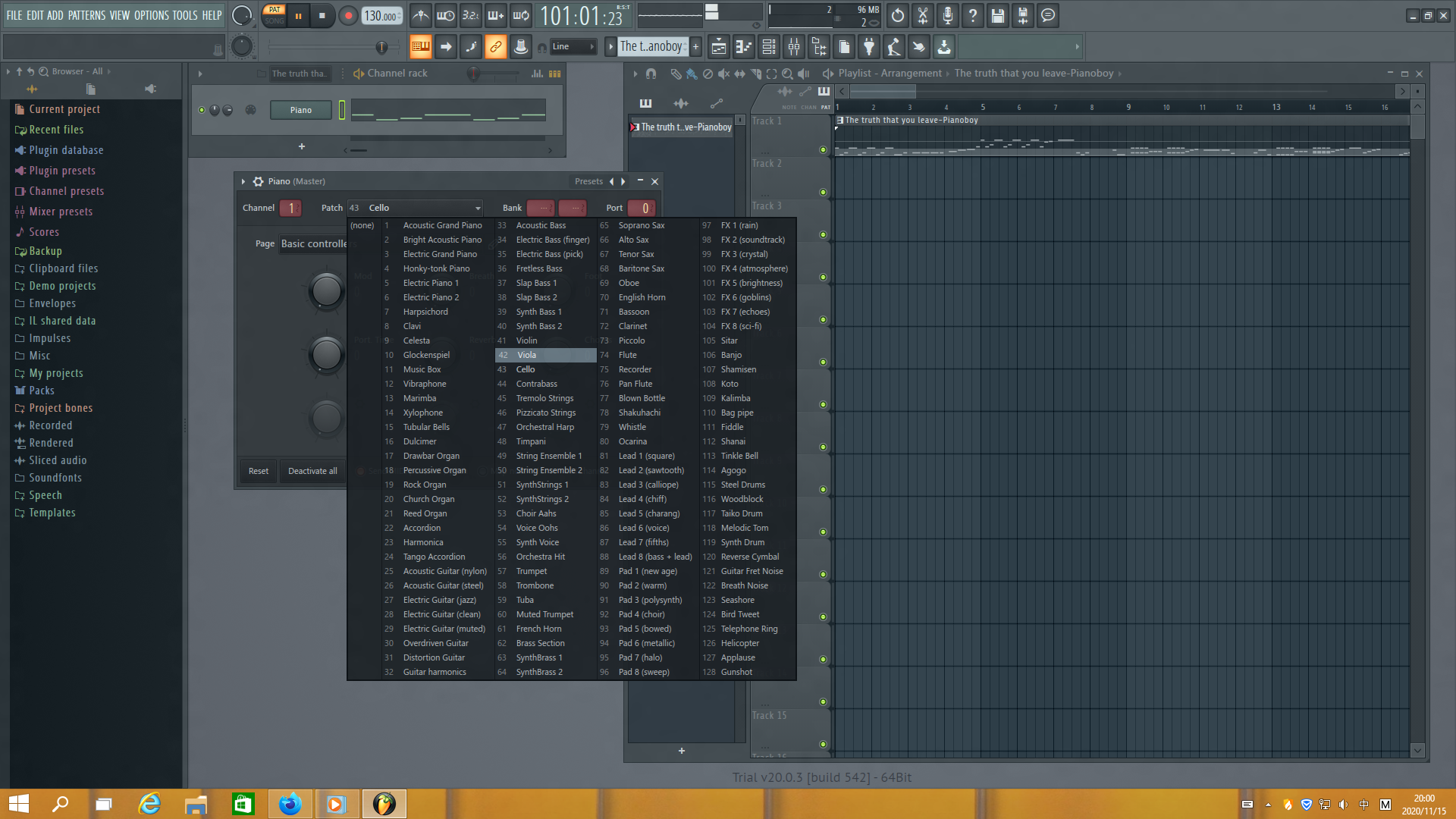Open the Patch dropdown showing Cello
The height and width of the screenshot is (819, 1456).
(x=415, y=208)
